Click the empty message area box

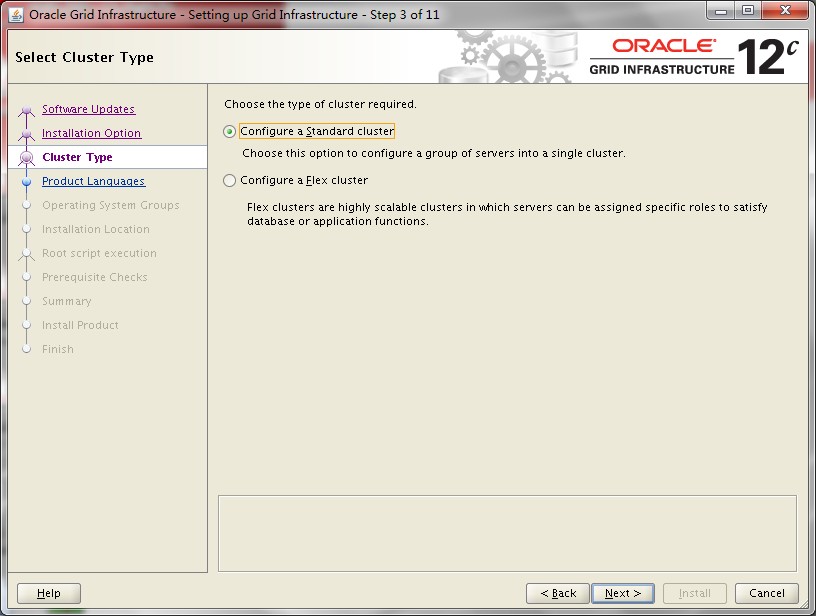click(507, 533)
